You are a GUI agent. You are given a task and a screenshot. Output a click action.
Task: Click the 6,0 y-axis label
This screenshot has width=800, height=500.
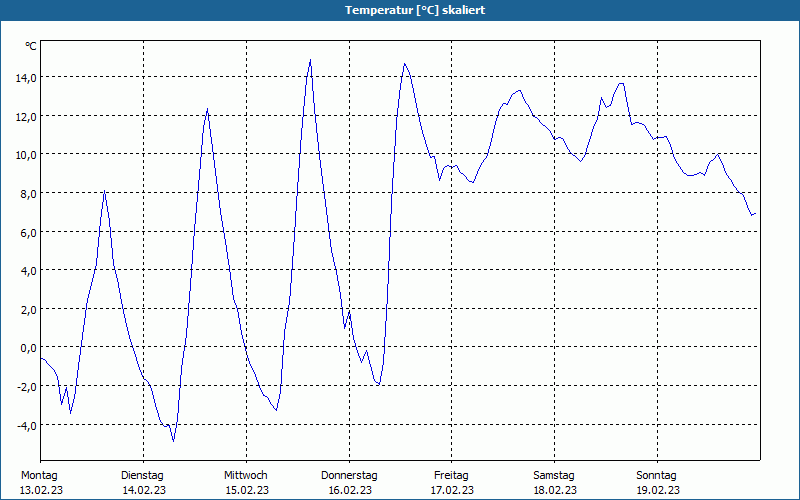click(x=29, y=233)
